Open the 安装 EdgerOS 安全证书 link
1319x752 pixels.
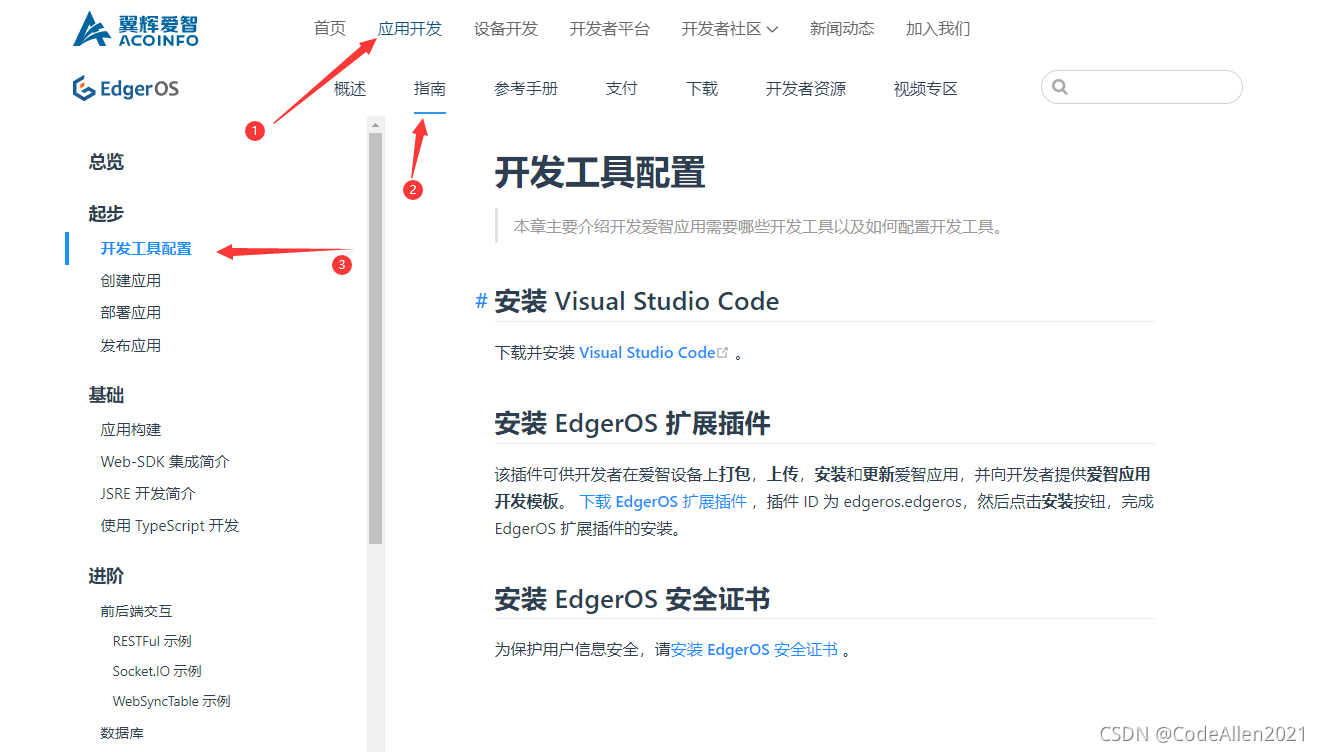pyautogui.click(x=755, y=650)
